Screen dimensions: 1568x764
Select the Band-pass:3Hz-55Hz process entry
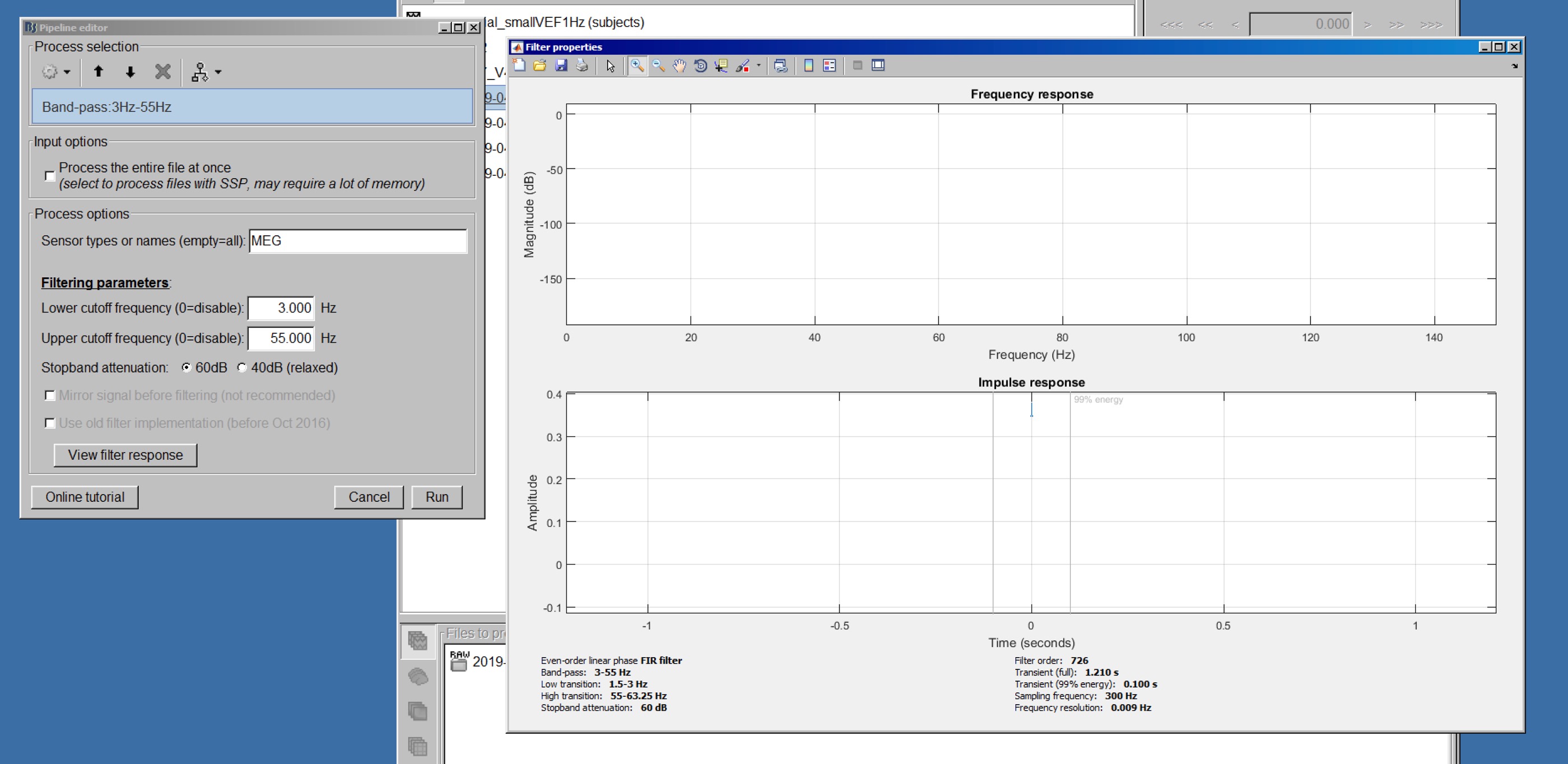pyautogui.click(x=252, y=107)
